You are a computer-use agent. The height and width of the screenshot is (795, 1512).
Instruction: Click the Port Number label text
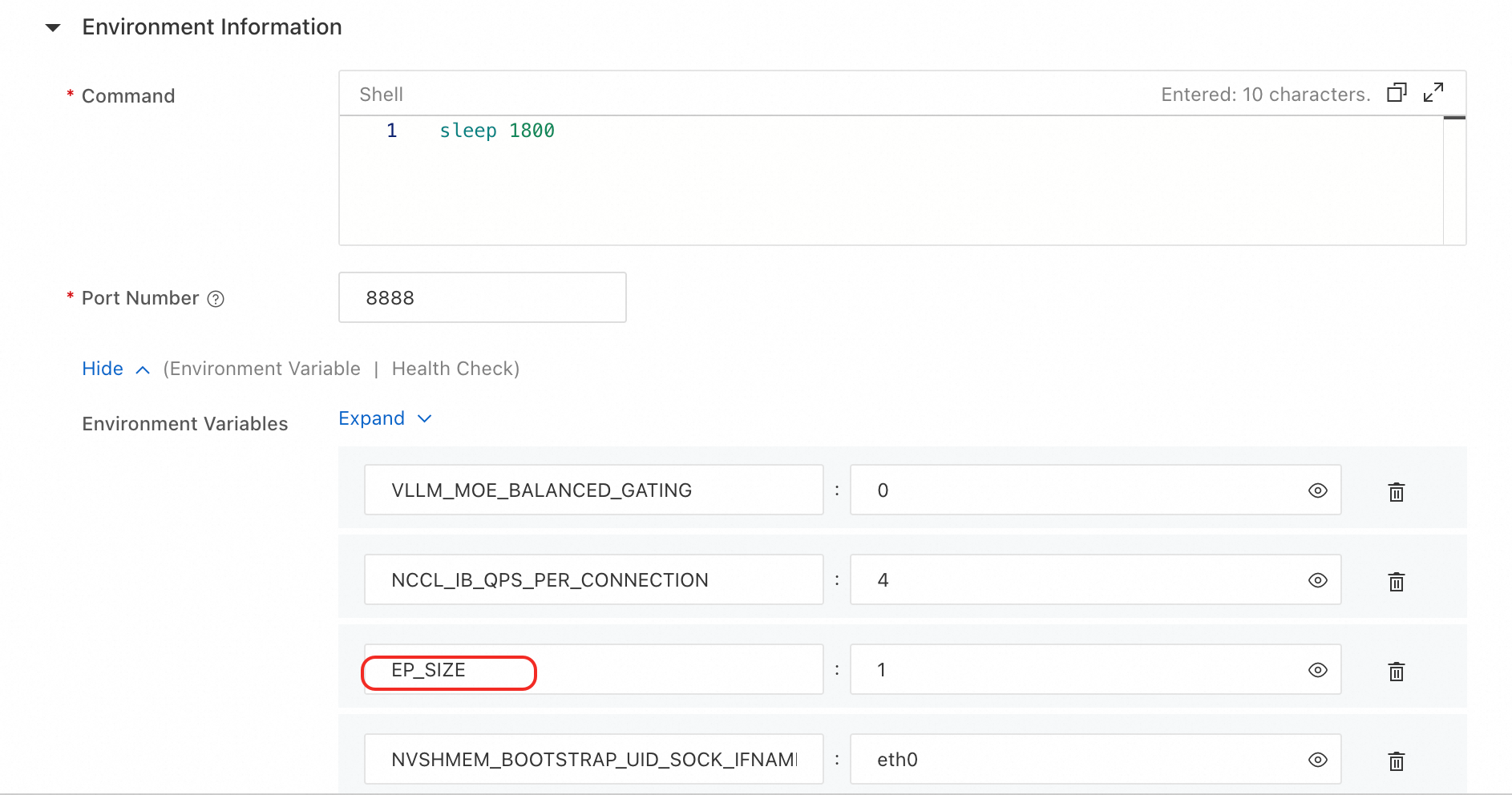[x=140, y=298]
